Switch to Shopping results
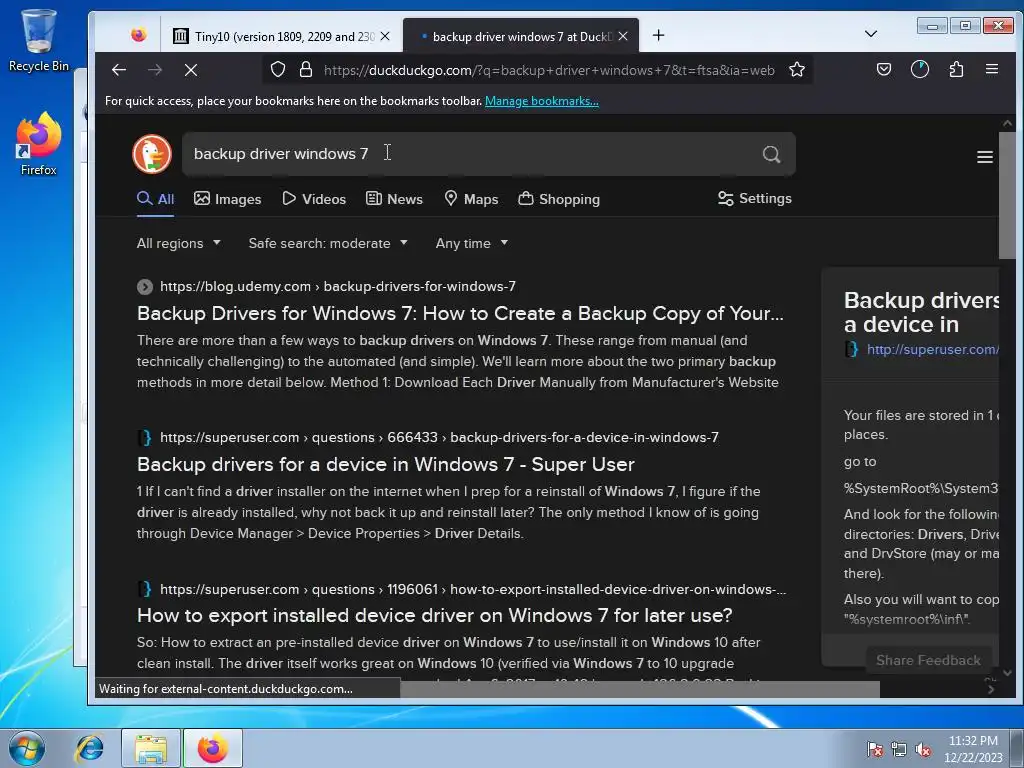 pyautogui.click(x=559, y=199)
